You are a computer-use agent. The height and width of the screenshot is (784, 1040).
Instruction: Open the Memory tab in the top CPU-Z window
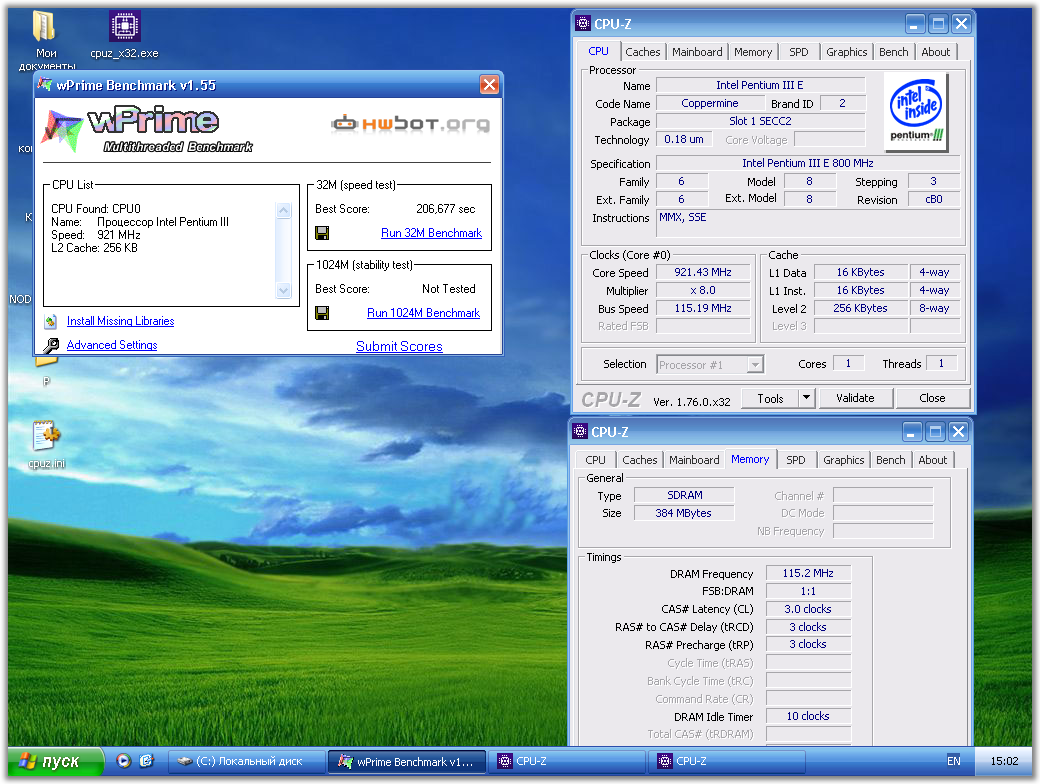pos(753,52)
